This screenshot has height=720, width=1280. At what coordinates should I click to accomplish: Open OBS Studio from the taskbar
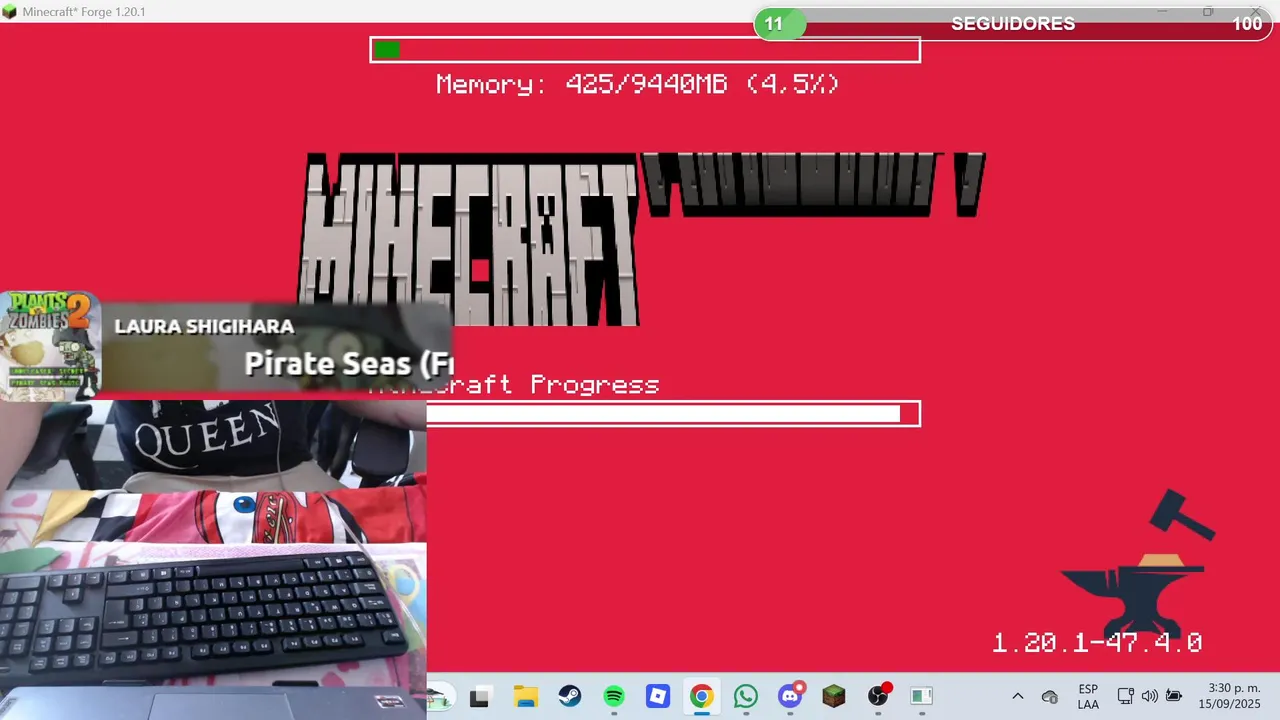pos(879,696)
